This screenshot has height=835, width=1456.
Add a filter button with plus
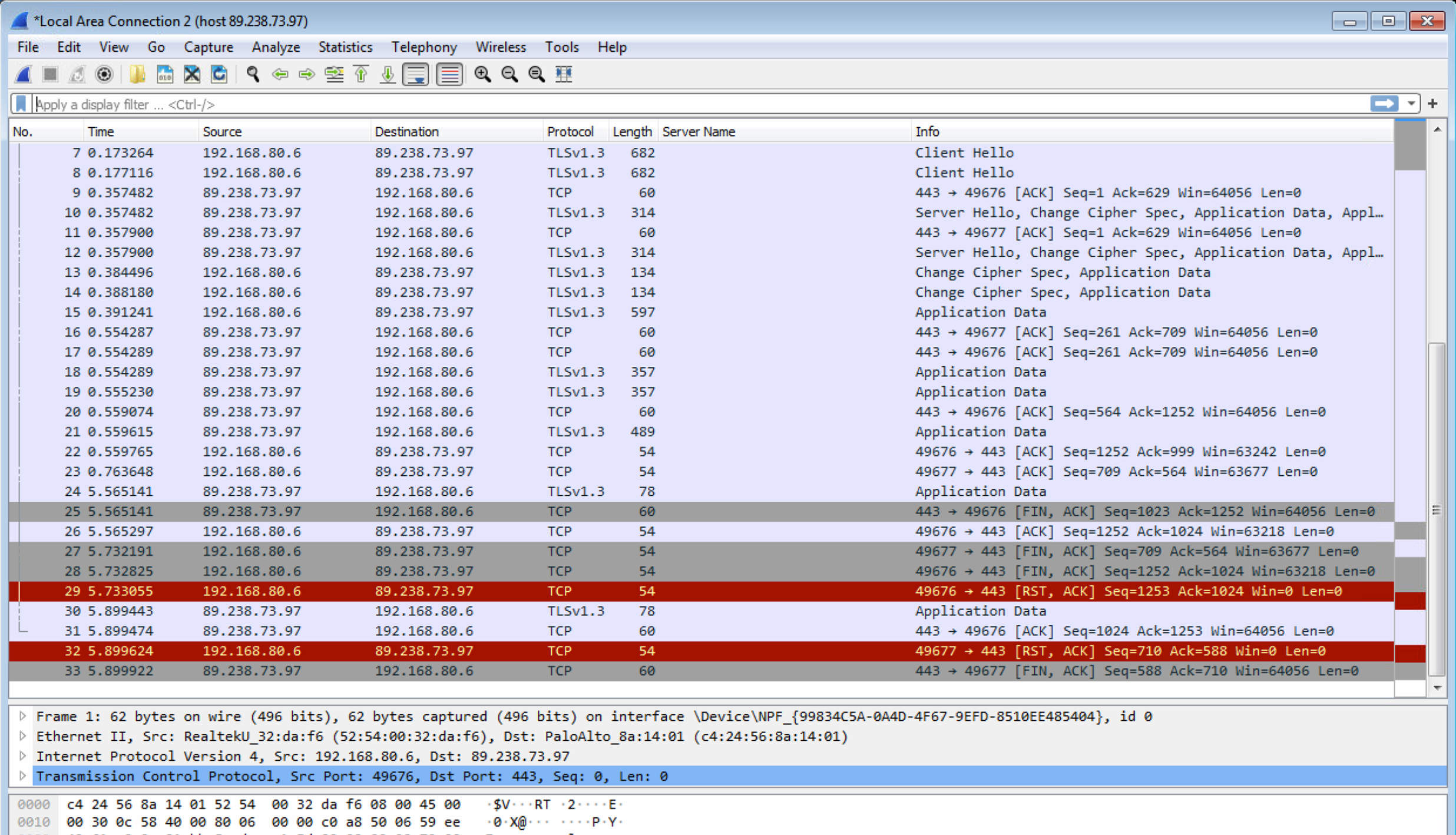(x=1433, y=104)
